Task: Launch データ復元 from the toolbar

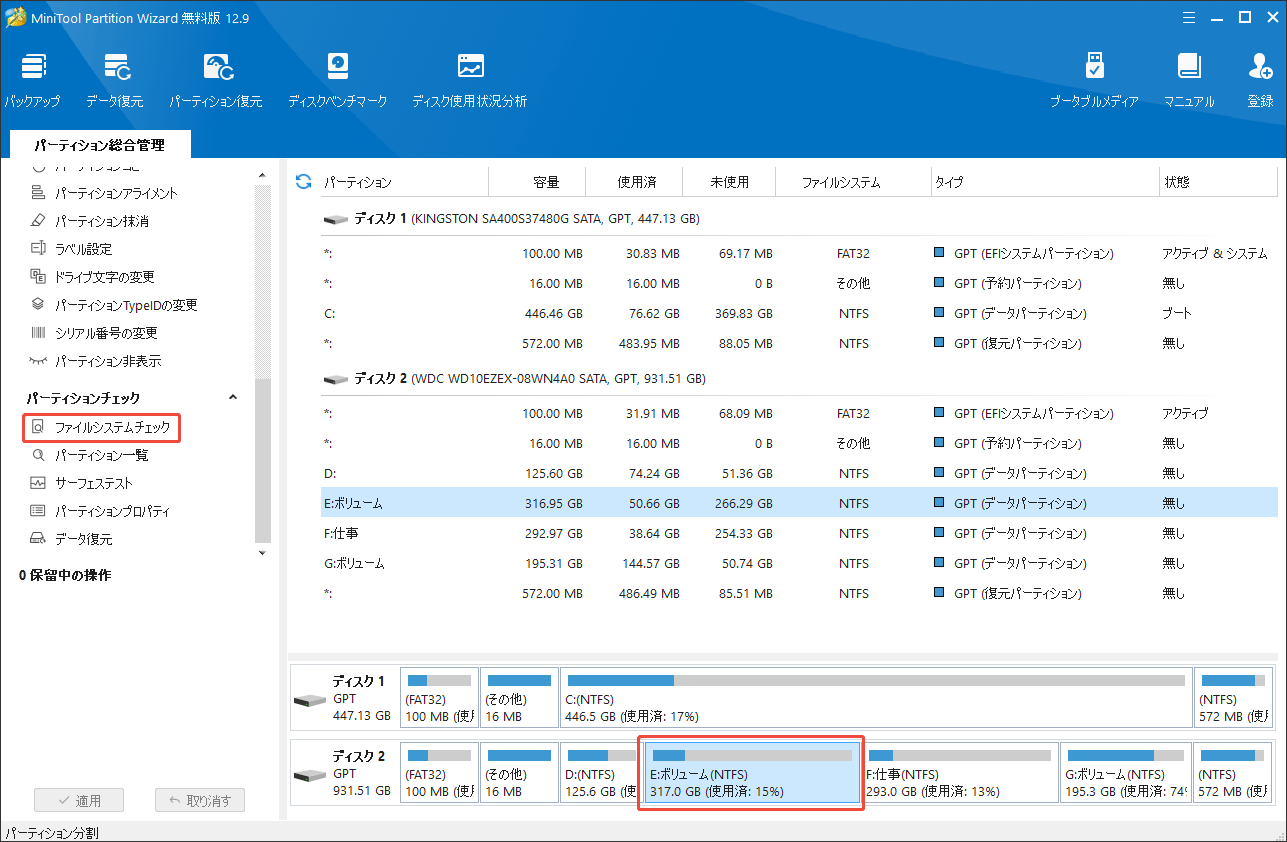Action: point(114,80)
